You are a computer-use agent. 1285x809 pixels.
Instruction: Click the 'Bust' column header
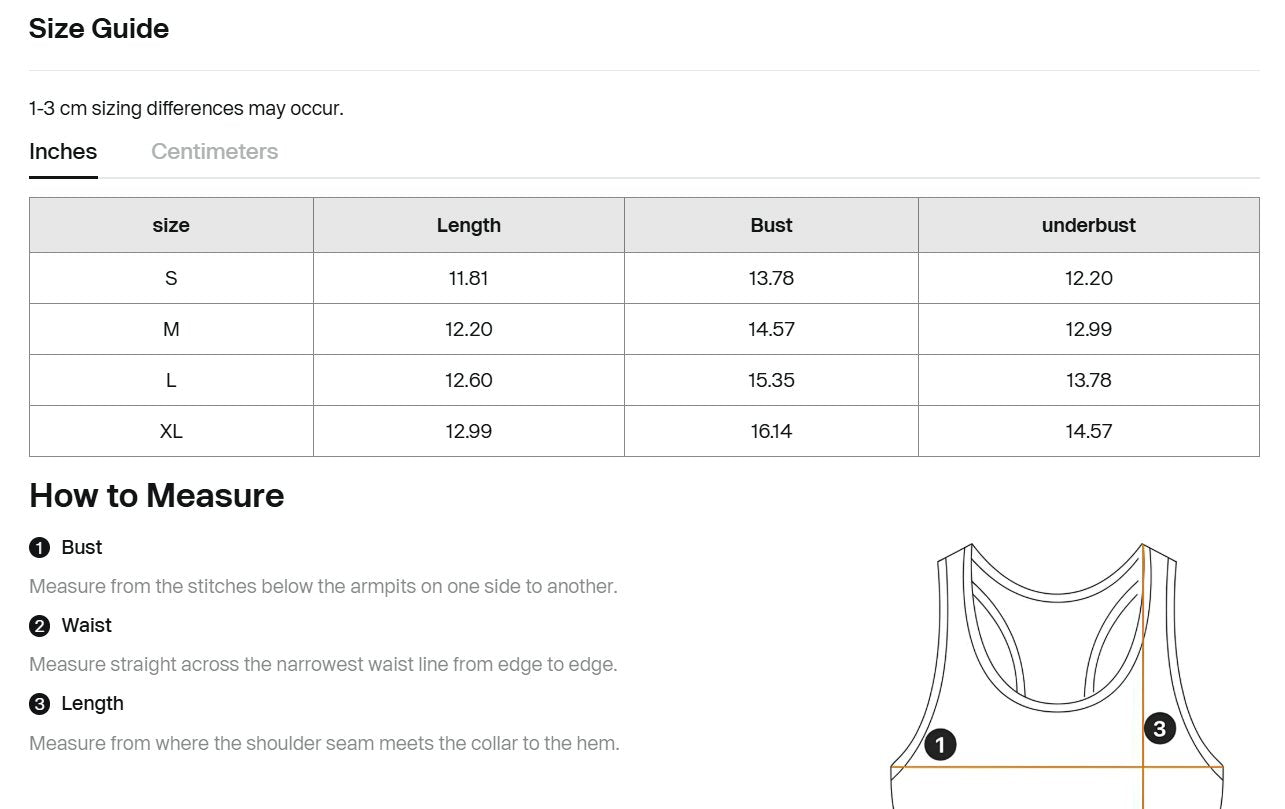click(x=771, y=225)
